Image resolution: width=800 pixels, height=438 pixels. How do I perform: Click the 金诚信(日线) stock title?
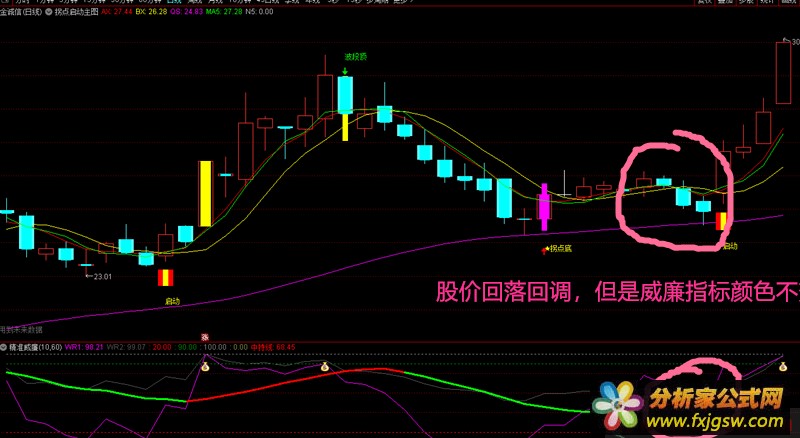pyautogui.click(x=21, y=12)
